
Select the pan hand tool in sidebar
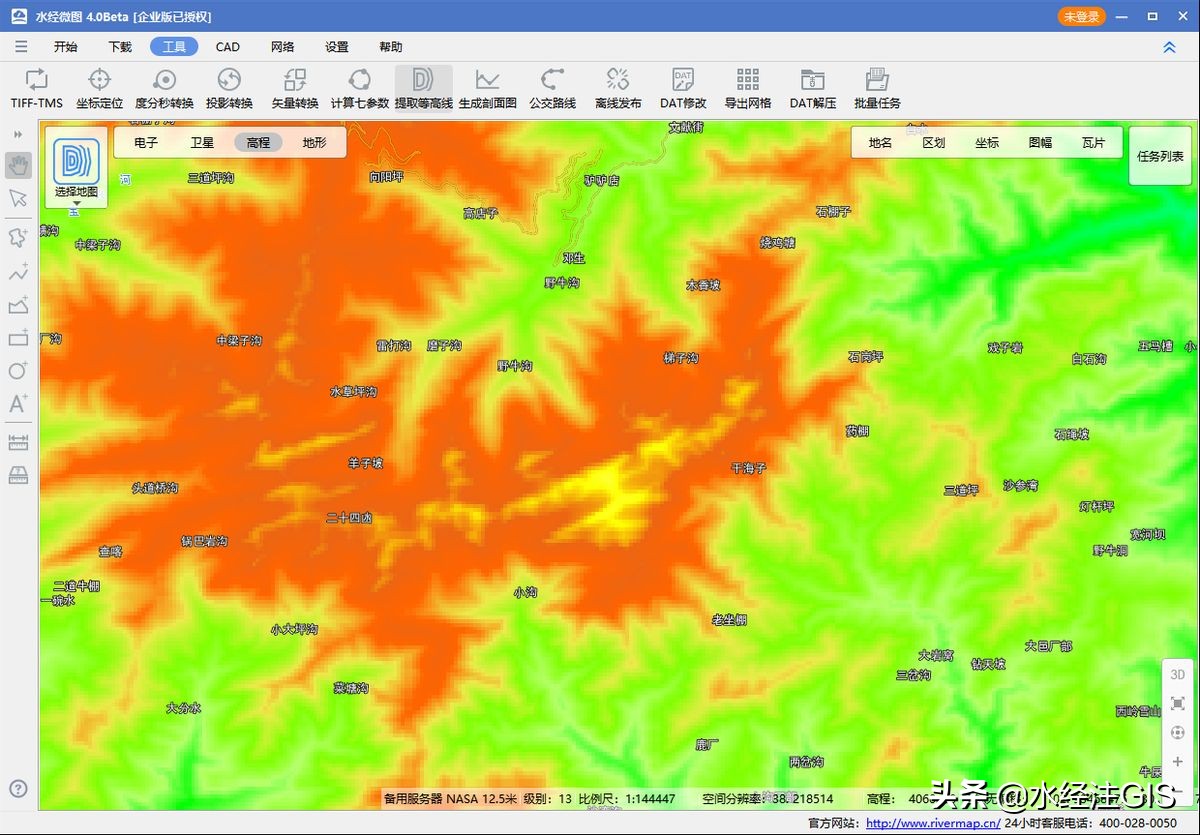(x=18, y=165)
